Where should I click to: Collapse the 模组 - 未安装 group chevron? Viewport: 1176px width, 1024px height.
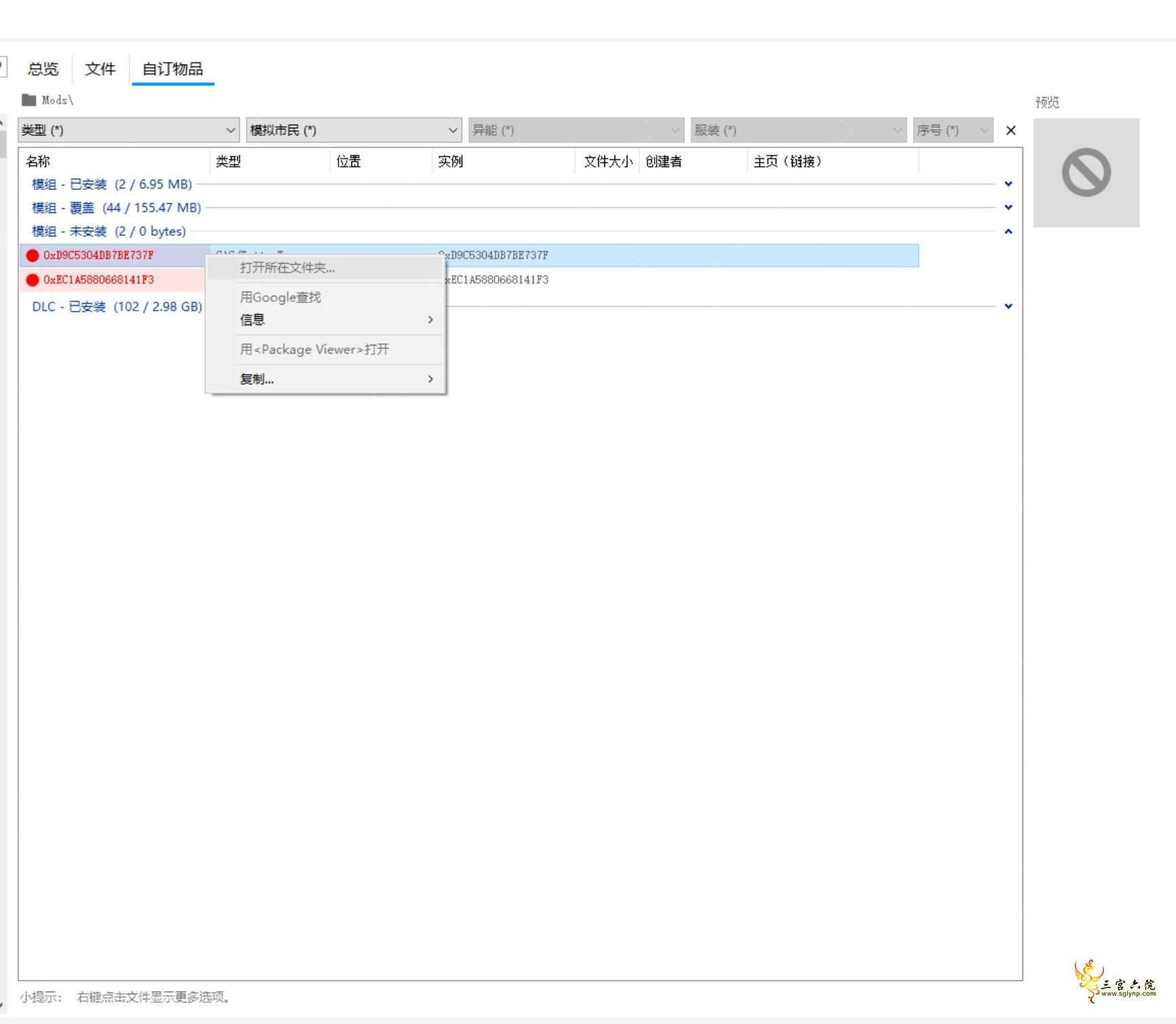coord(1009,231)
